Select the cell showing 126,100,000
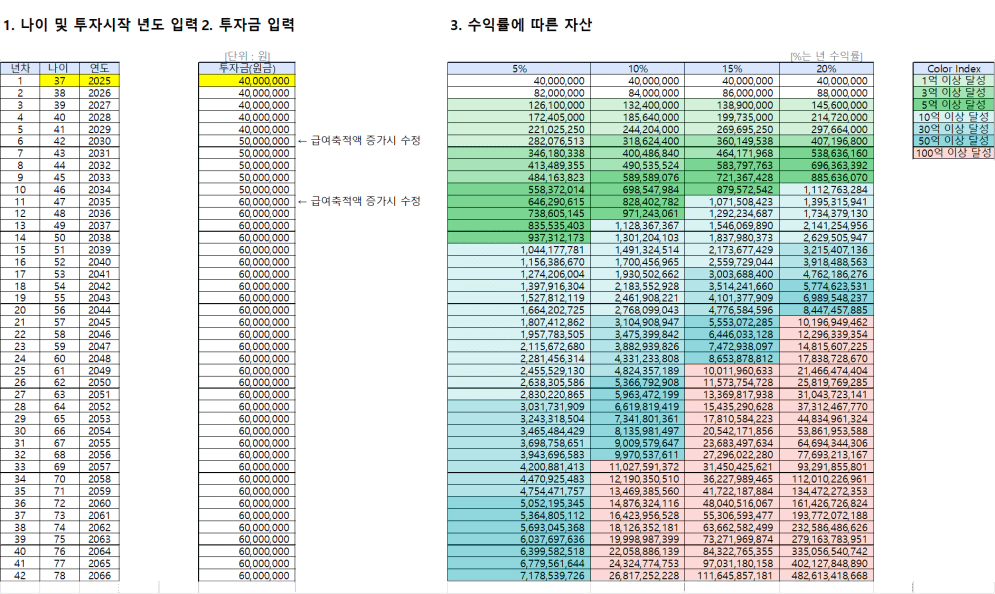Screen dimensions: 995x594 point(519,105)
